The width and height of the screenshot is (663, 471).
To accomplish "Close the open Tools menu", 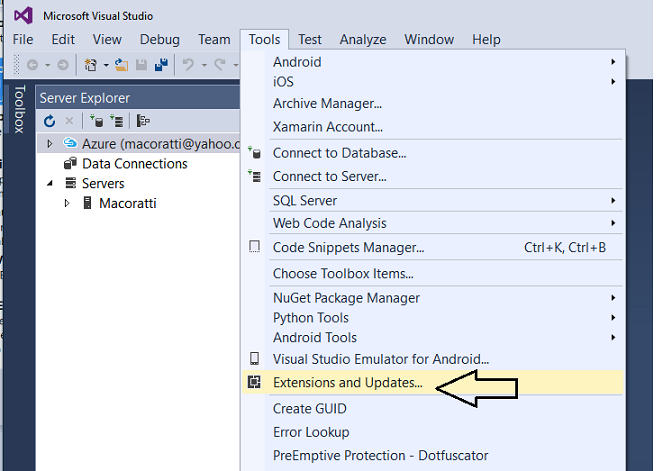I will (x=264, y=39).
